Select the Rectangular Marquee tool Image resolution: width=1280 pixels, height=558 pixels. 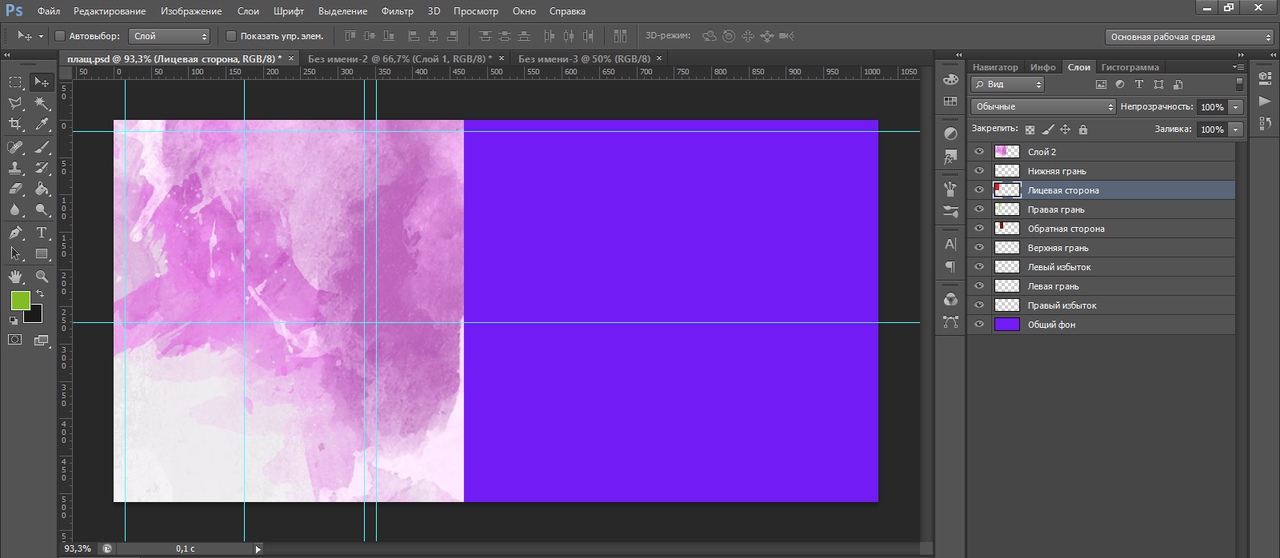(16, 82)
